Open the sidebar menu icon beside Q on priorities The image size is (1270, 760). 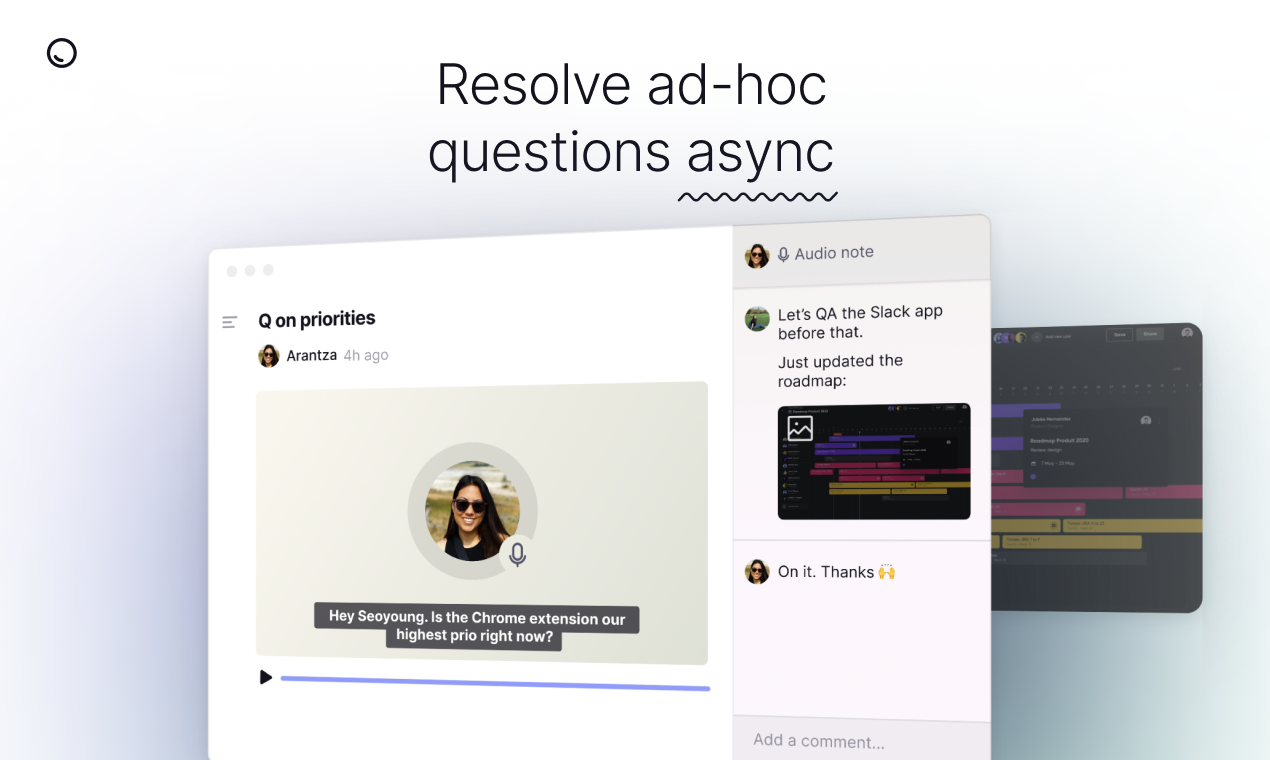click(230, 322)
